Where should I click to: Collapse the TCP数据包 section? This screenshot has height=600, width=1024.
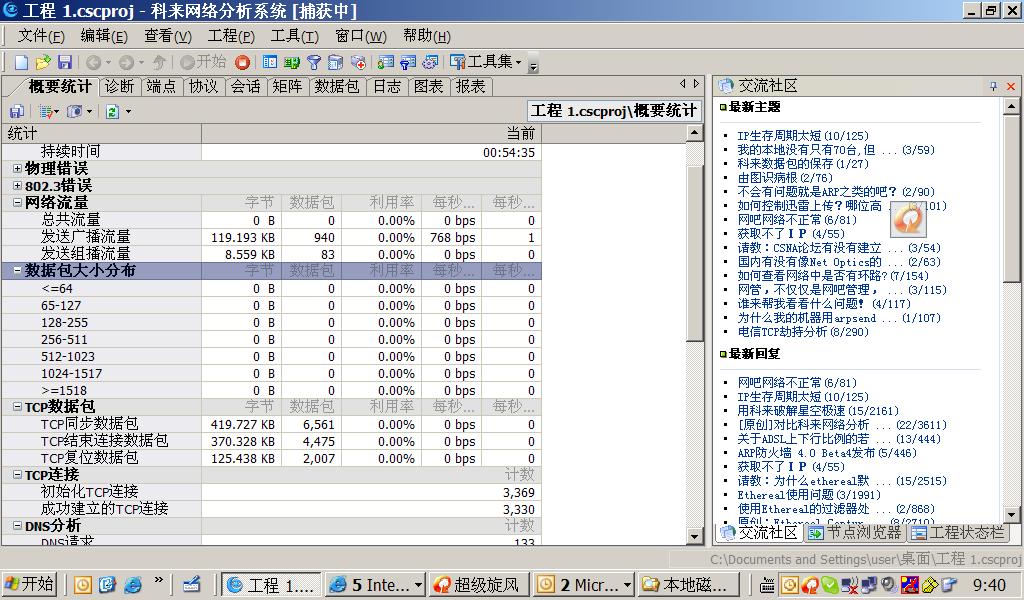(x=17, y=407)
